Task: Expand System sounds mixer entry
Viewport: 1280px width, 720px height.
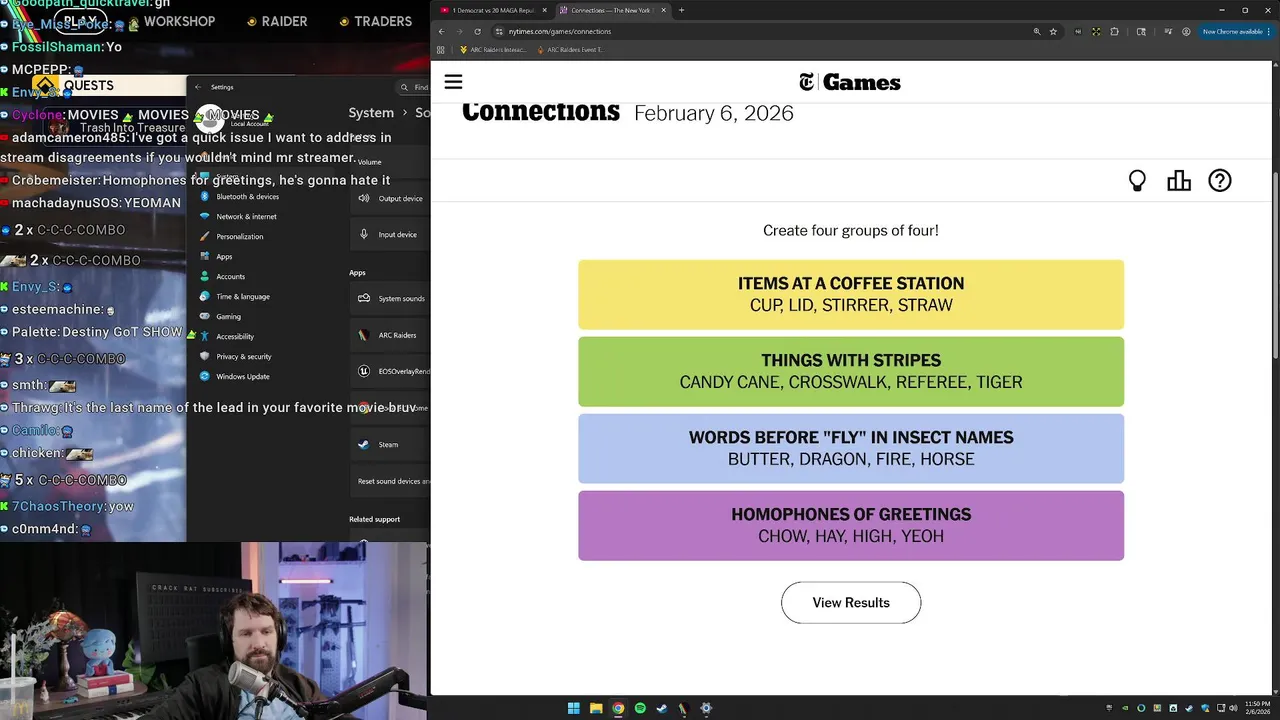Action: tap(390, 299)
